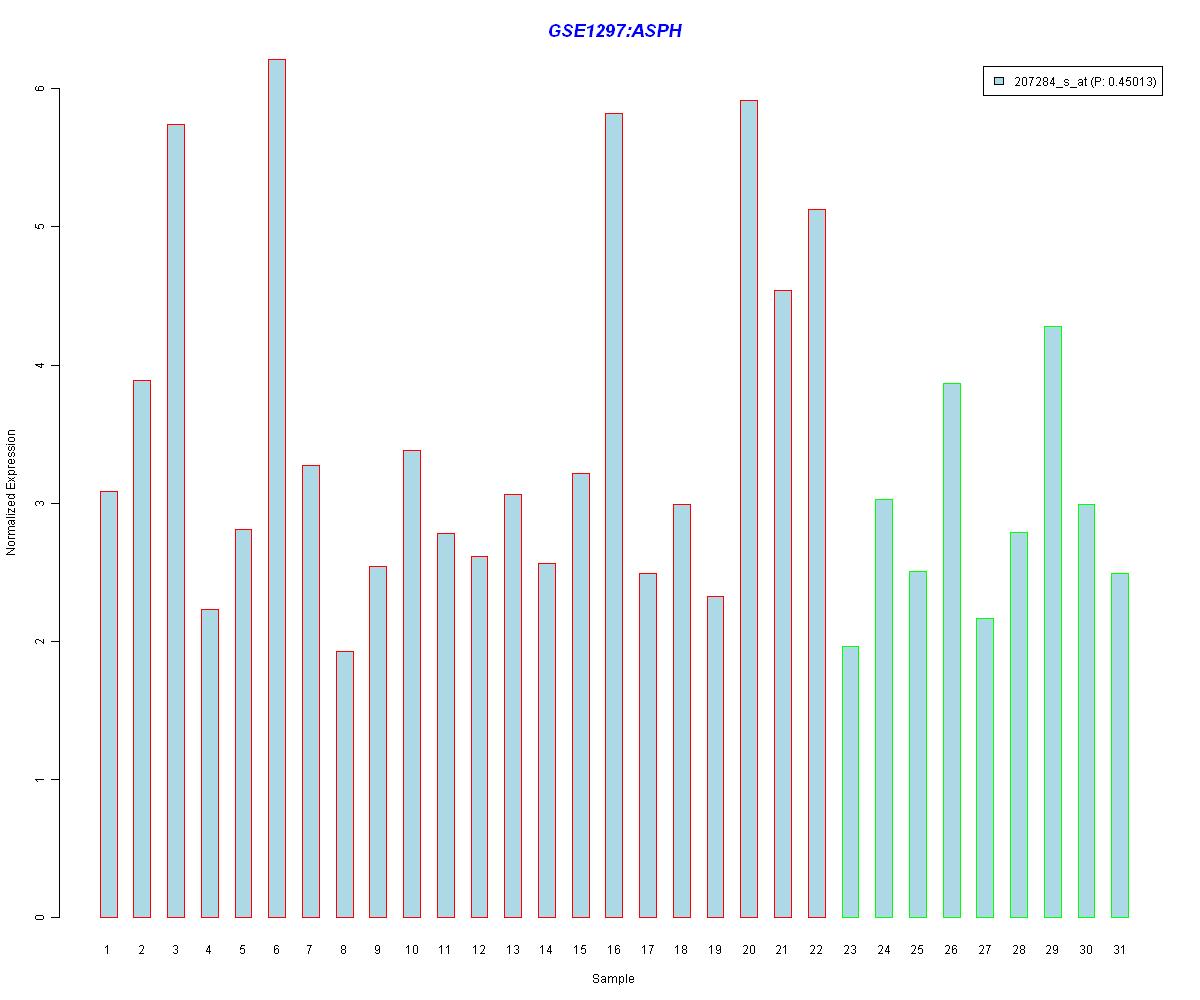Click y-axis tick label 6
The image size is (1200, 1000).
[x=41, y=89]
